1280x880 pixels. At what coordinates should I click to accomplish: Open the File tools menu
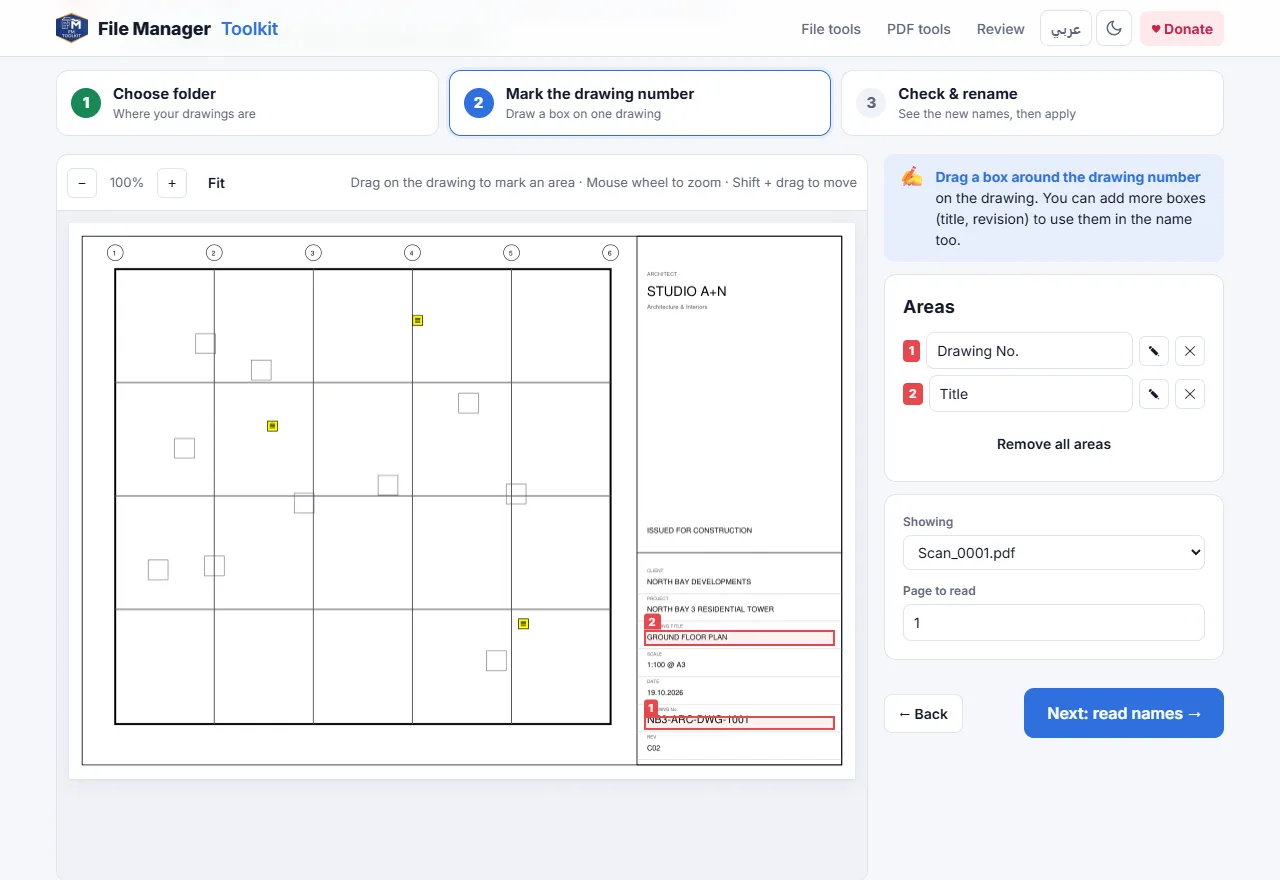click(x=831, y=29)
